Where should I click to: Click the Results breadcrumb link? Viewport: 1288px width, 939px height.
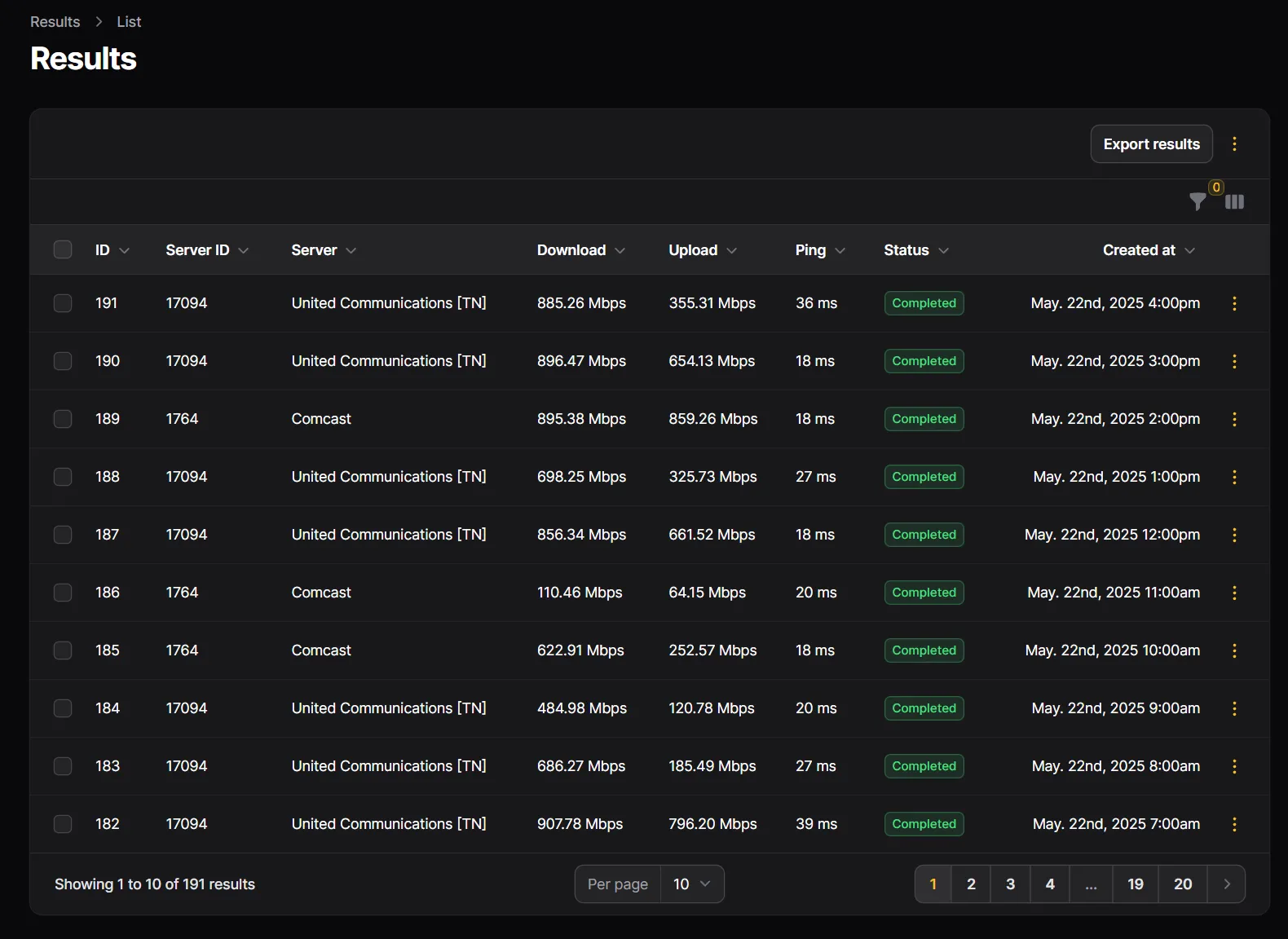coord(55,22)
